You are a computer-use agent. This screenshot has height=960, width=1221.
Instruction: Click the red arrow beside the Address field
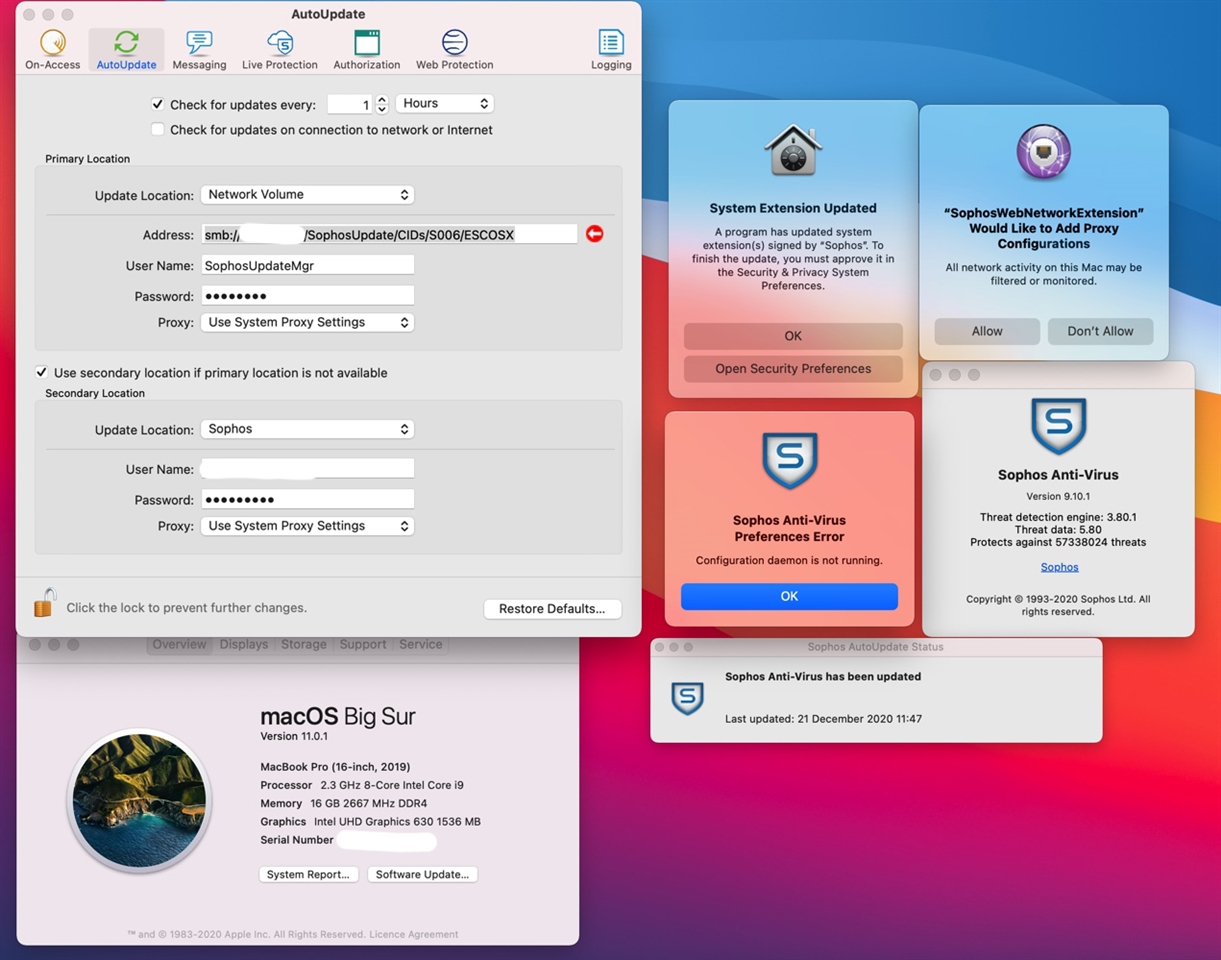tap(595, 234)
